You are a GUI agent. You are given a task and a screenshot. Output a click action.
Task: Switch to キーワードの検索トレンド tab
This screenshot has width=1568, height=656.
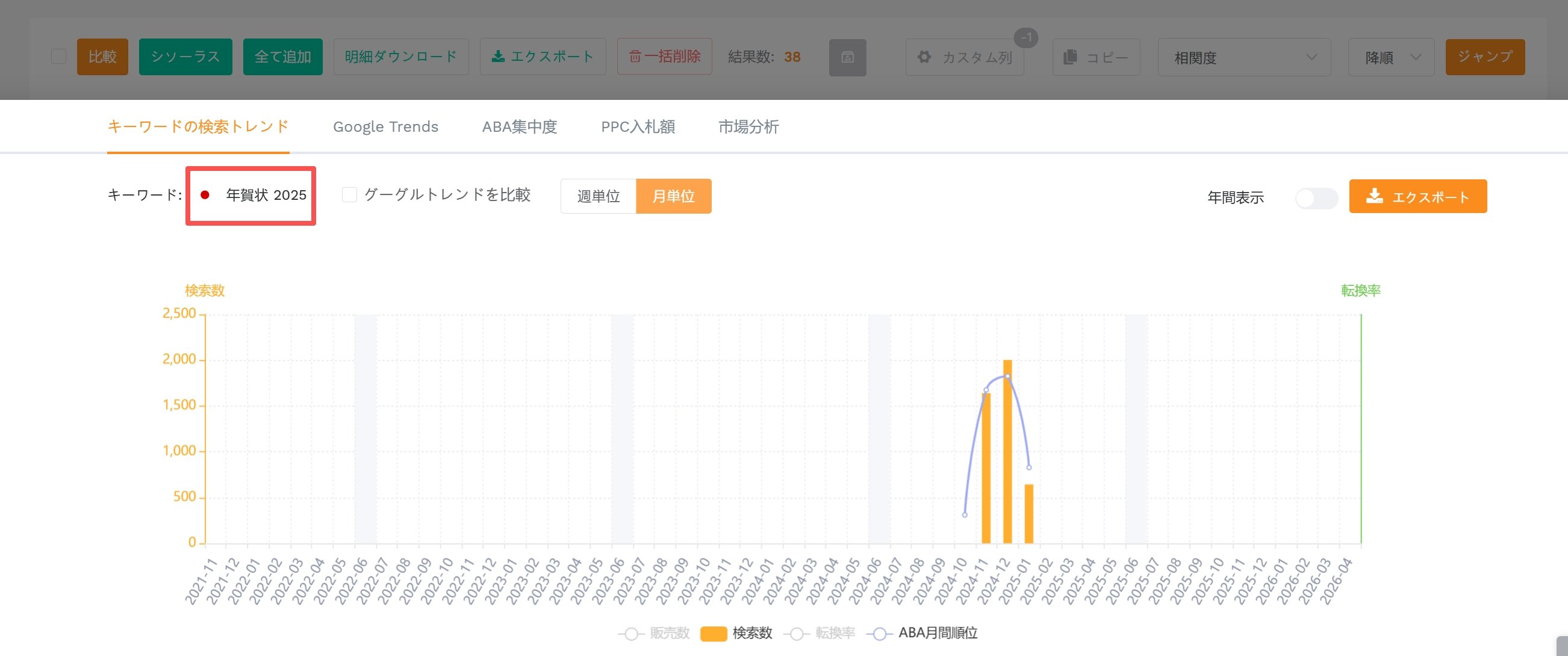[x=198, y=126]
